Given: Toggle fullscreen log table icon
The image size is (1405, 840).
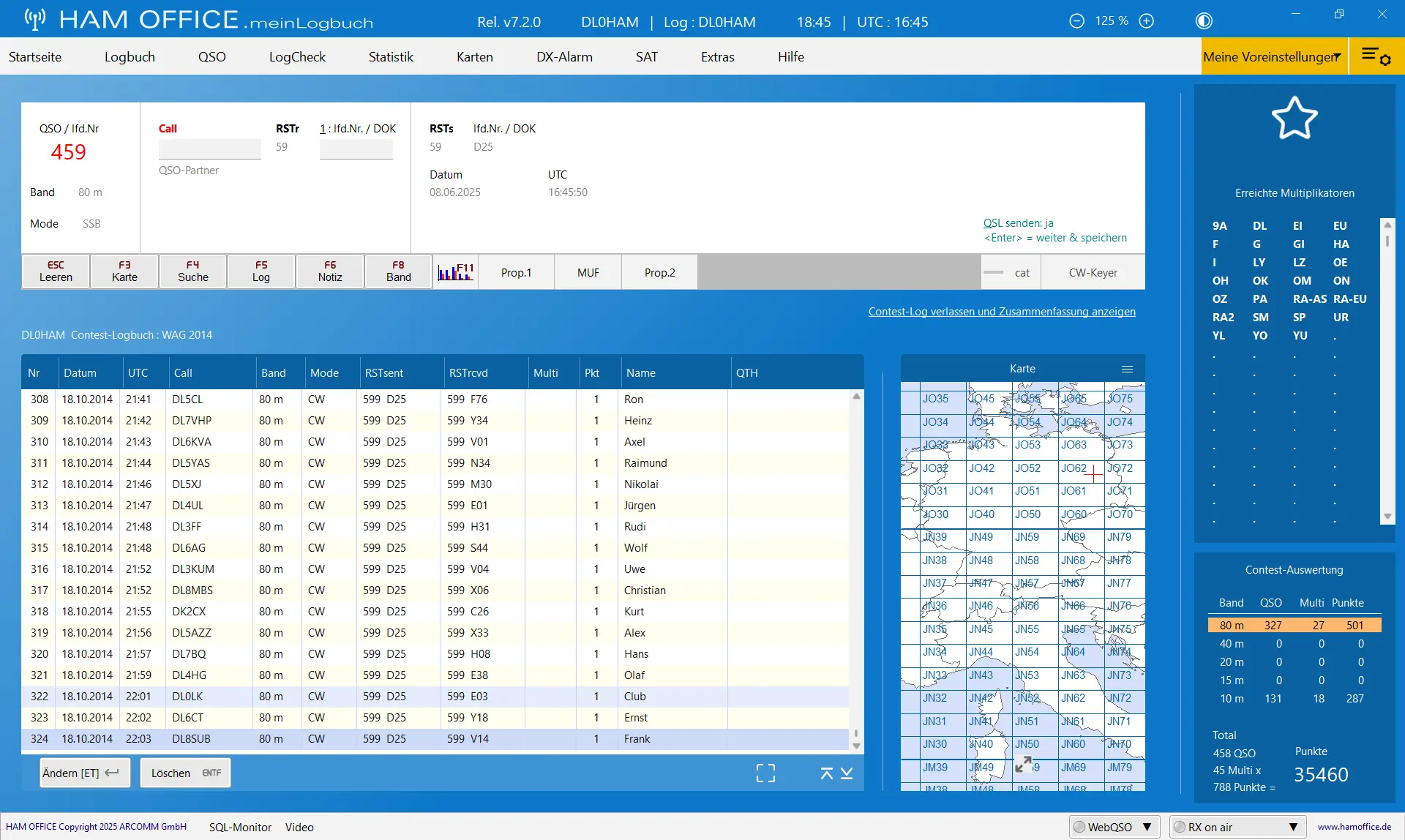Looking at the screenshot, I should (x=765, y=773).
